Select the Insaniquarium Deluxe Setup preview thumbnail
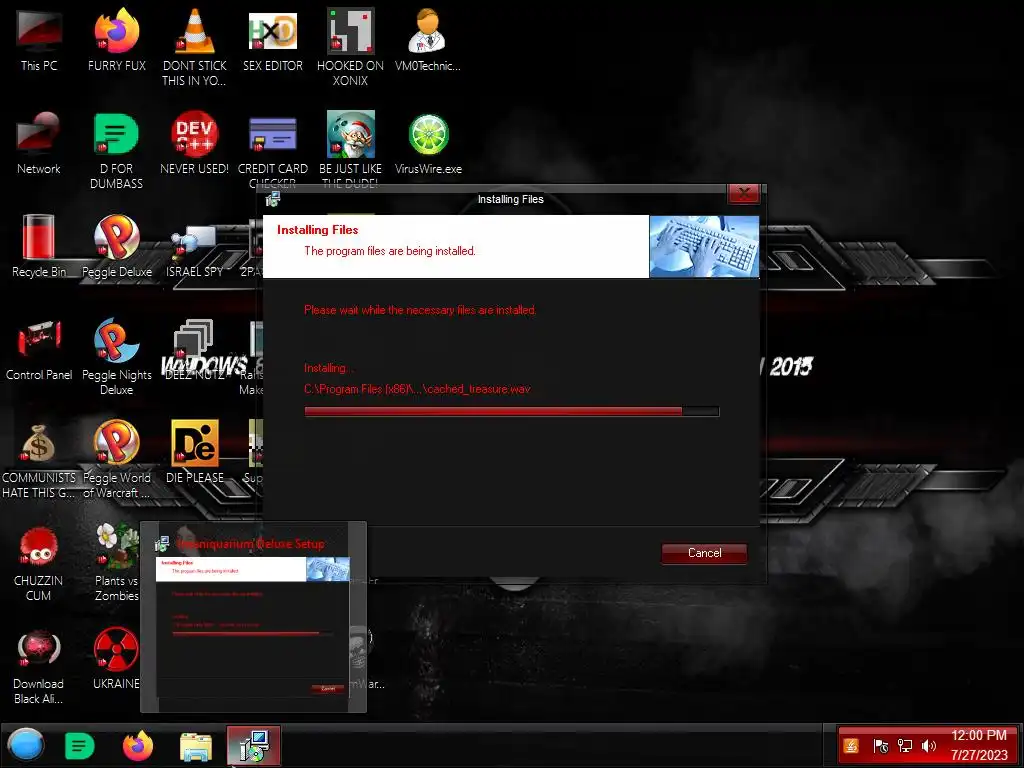The width and height of the screenshot is (1024, 768). pos(253,617)
